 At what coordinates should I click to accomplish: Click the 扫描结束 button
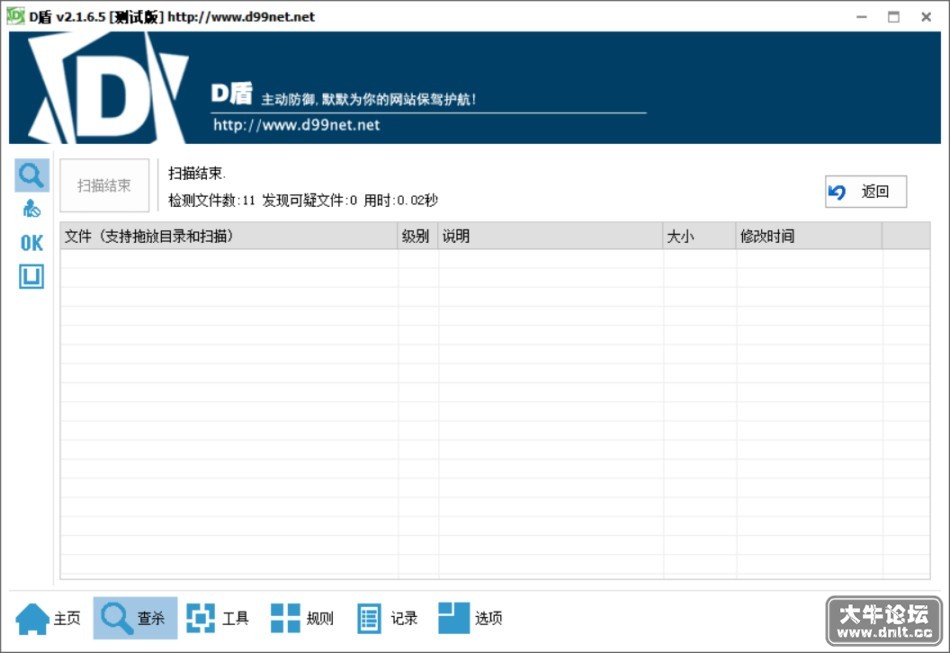[x=104, y=185]
